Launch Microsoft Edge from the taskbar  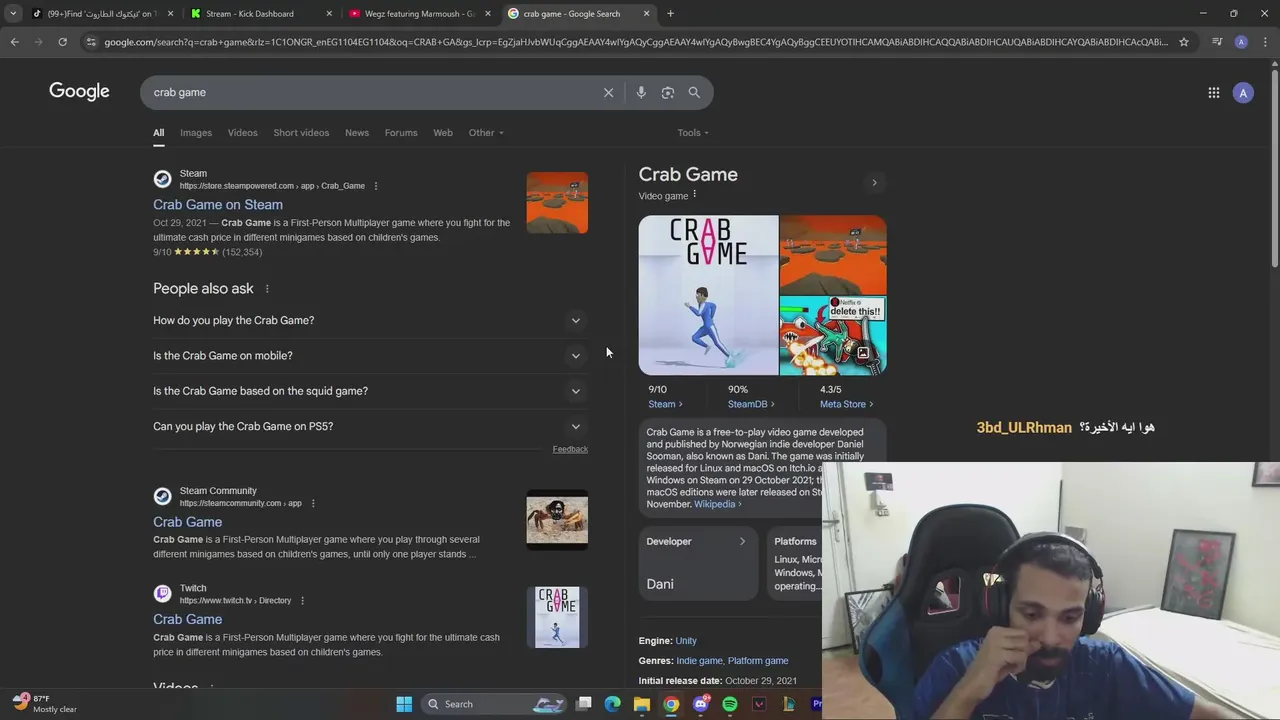click(613, 704)
